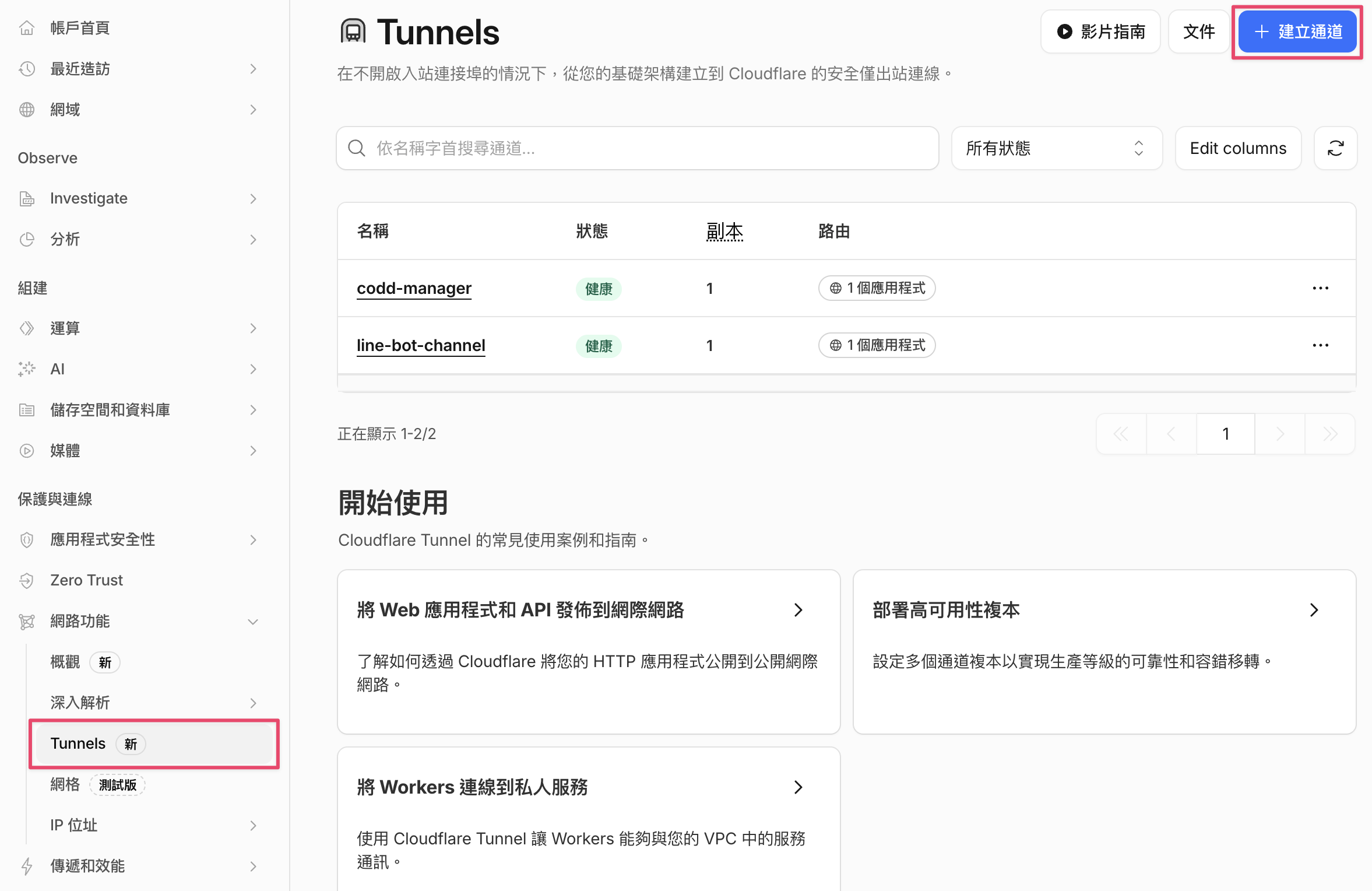Expand the 深入解析 submenu chevron

coord(253,703)
